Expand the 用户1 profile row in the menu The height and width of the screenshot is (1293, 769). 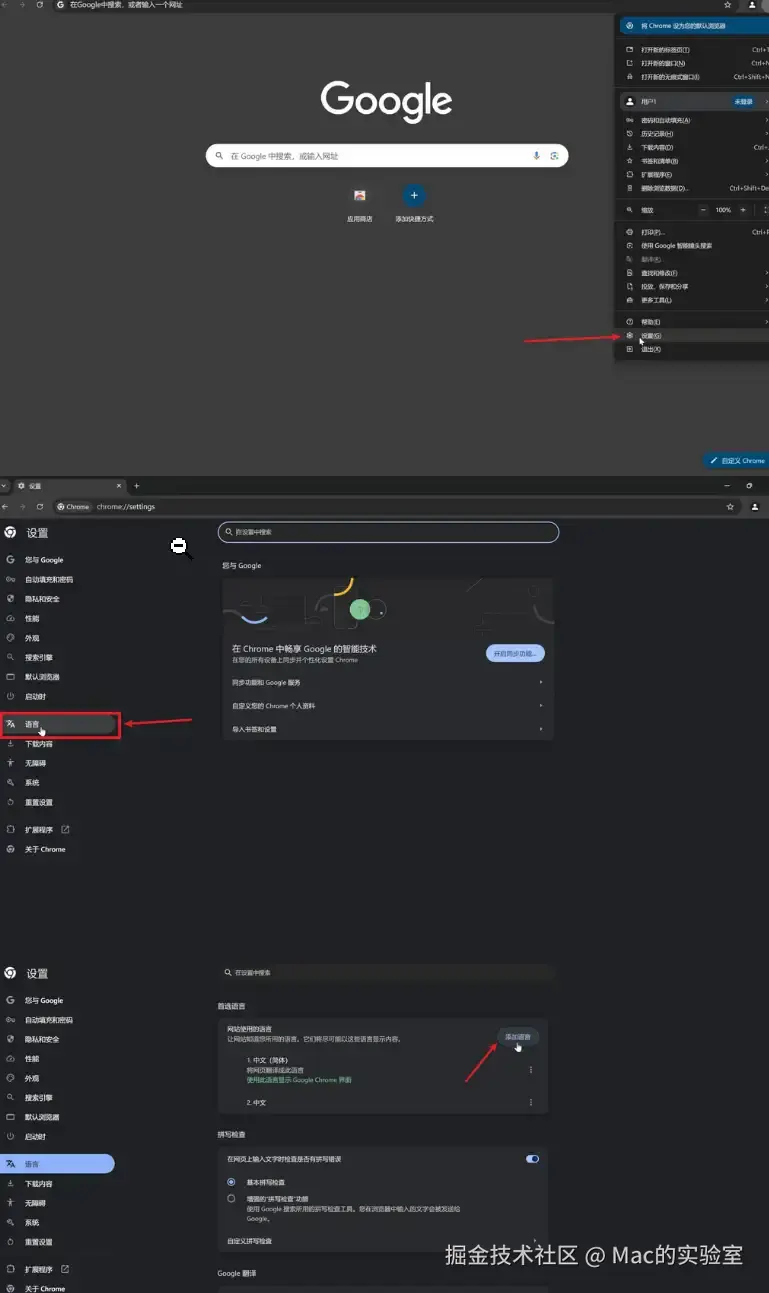(x=694, y=102)
